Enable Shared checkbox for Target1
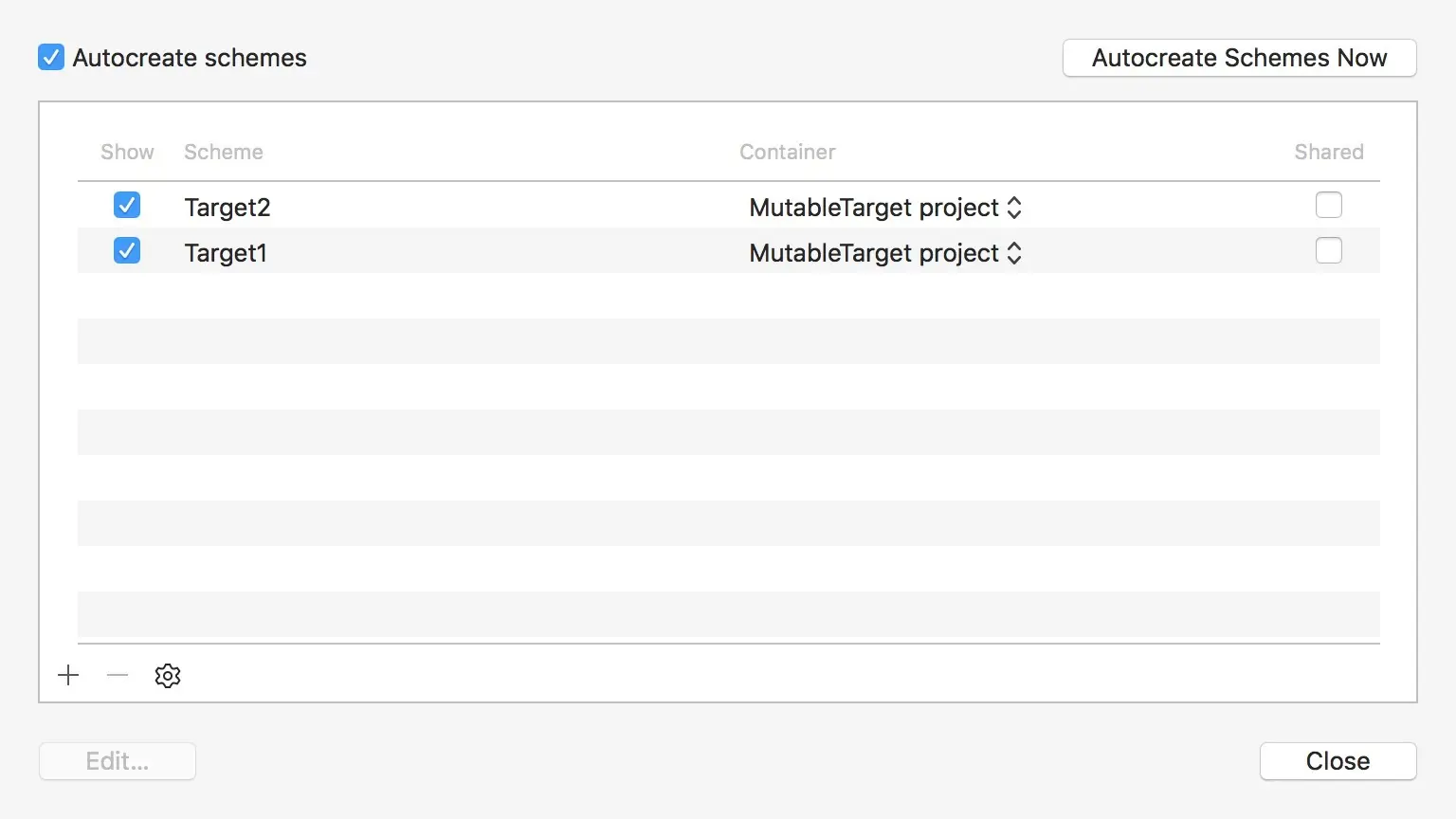1456x819 pixels. [1329, 250]
